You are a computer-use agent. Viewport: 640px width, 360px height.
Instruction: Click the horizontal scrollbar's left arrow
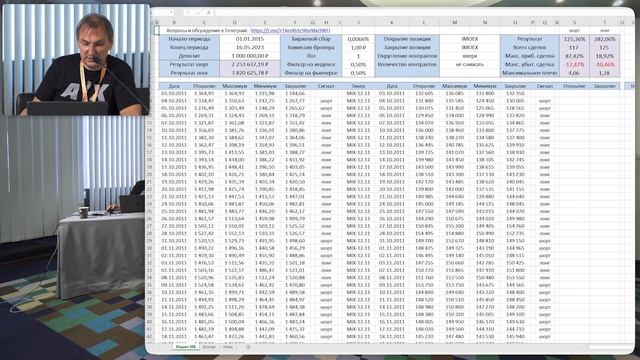[586, 347]
